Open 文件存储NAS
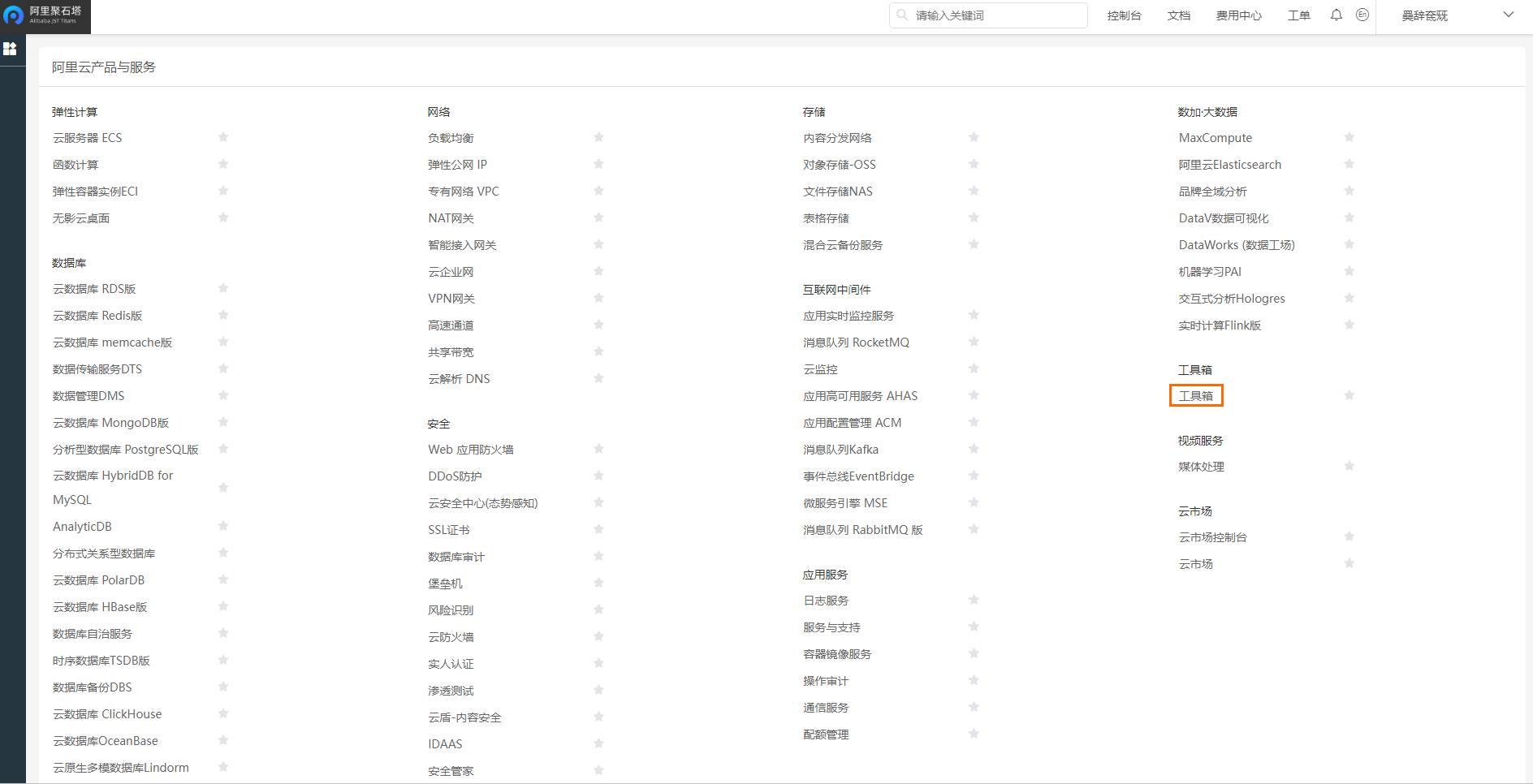Viewport: 1533px width, 784px height. point(838,192)
